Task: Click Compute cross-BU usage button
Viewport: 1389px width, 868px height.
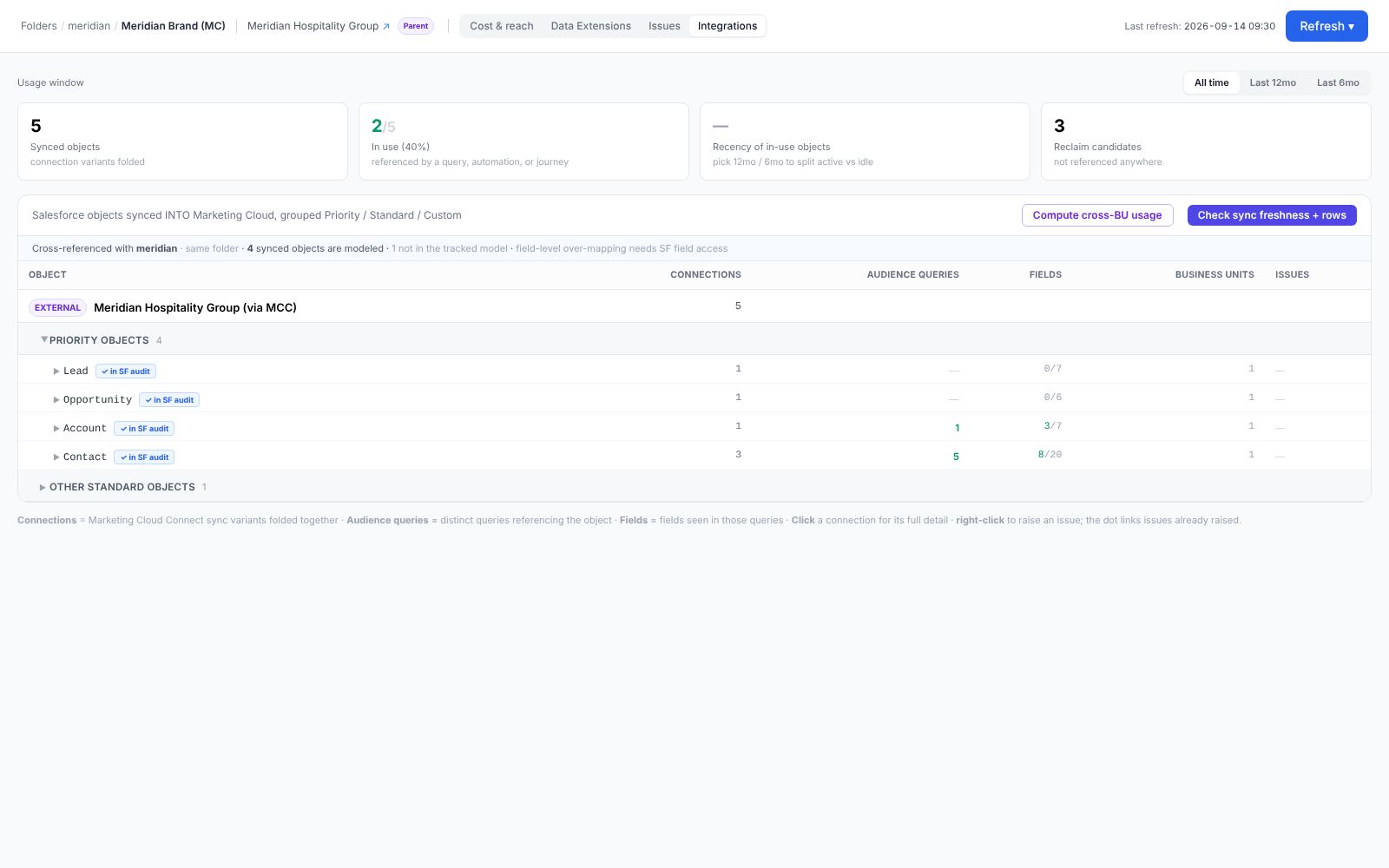Action: coord(1097,215)
